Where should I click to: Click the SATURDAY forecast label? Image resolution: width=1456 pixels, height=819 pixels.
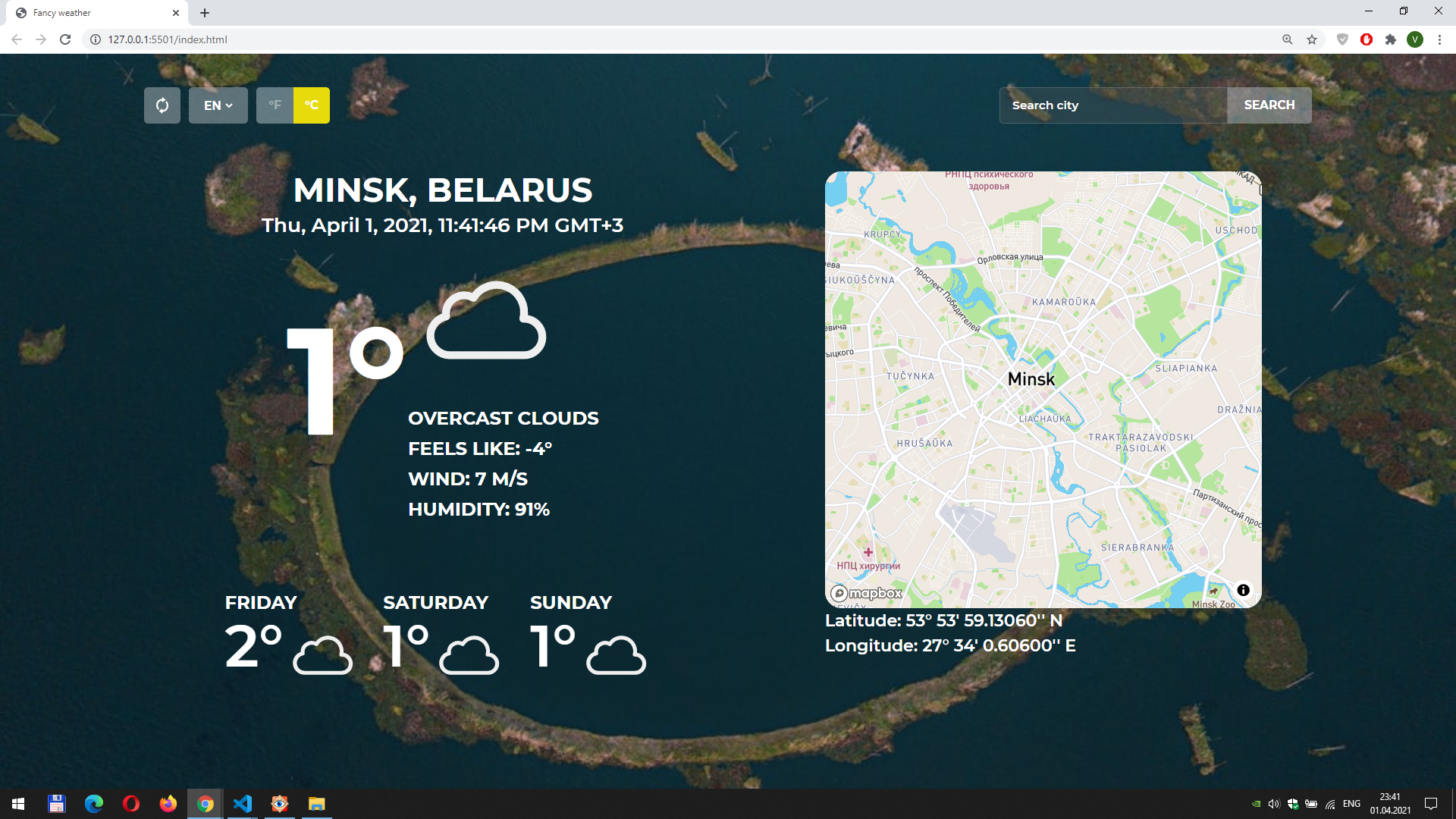[x=435, y=603]
